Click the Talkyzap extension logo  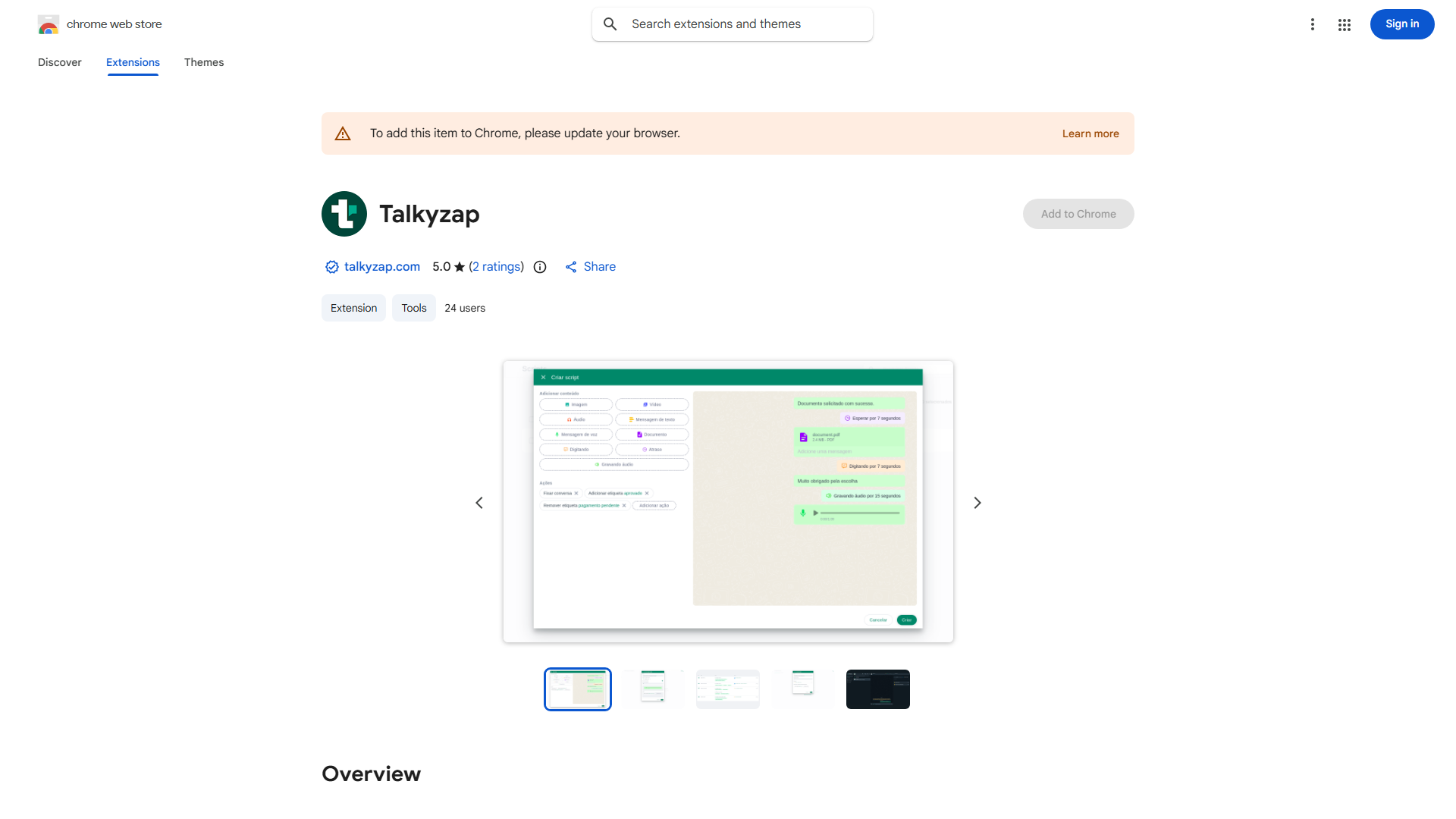pos(344,214)
